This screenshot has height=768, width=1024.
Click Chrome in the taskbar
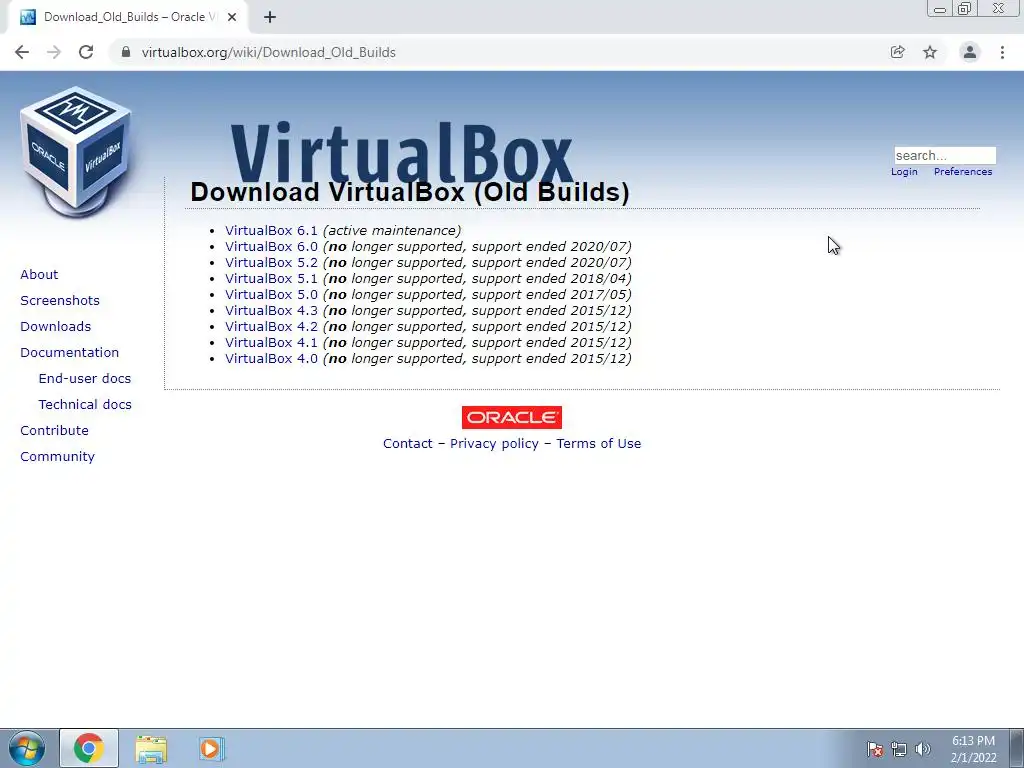pyautogui.click(x=89, y=748)
